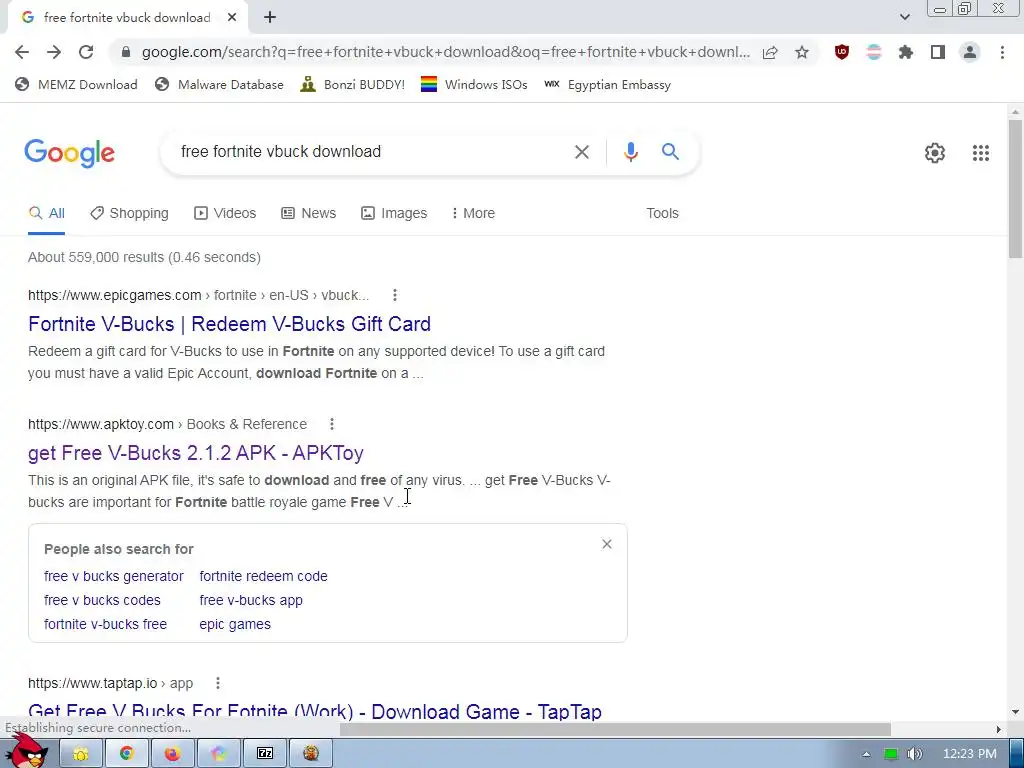Screen dimensions: 1024x768
Task: Clear the search box with the X
Action: pyautogui.click(x=581, y=152)
